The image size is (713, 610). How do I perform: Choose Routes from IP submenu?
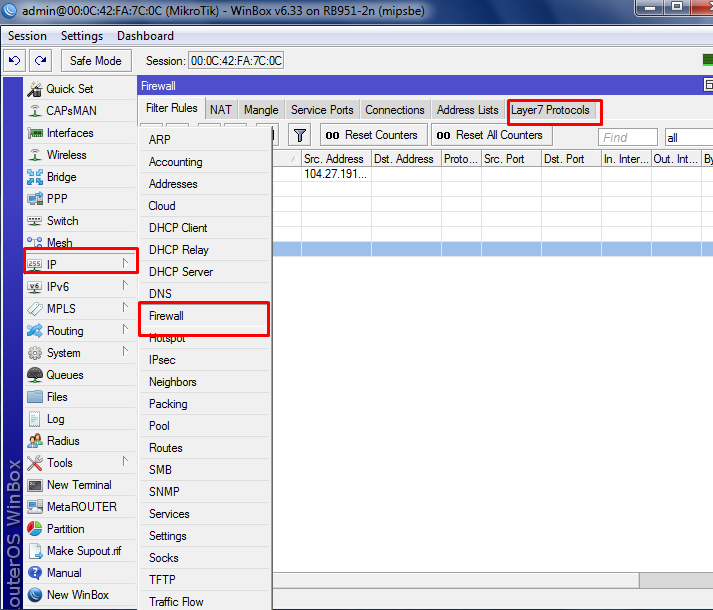pos(205,448)
